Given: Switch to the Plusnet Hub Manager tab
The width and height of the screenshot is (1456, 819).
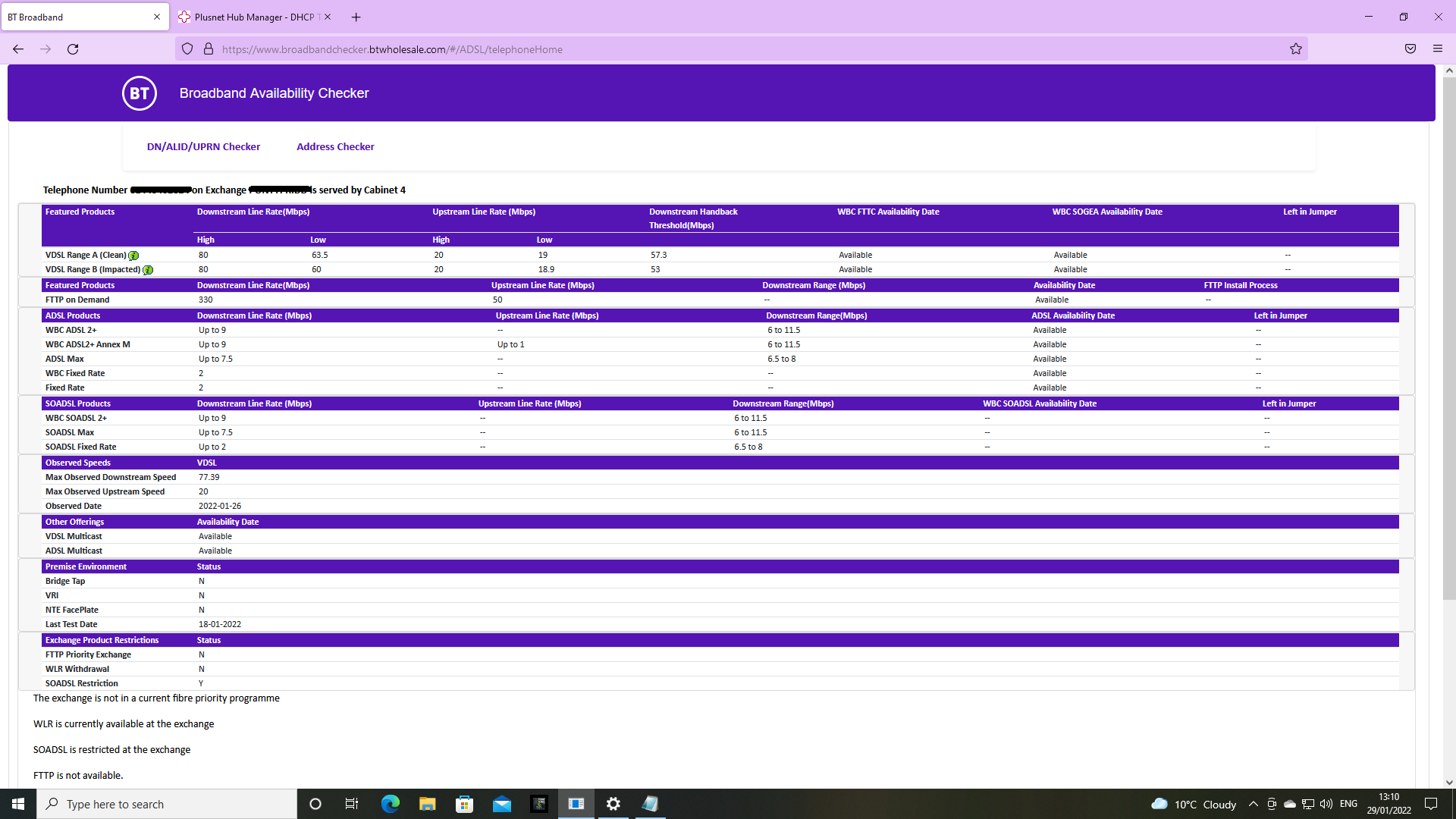Looking at the screenshot, I should pos(250,17).
